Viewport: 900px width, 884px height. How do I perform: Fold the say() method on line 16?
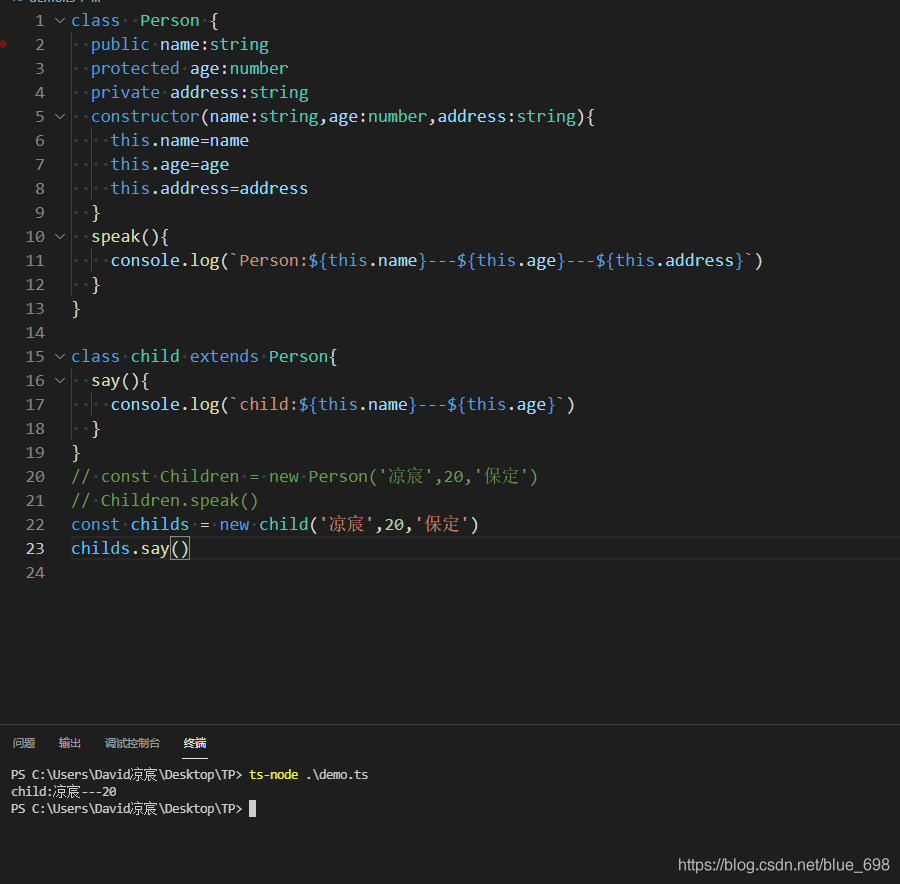(60, 381)
